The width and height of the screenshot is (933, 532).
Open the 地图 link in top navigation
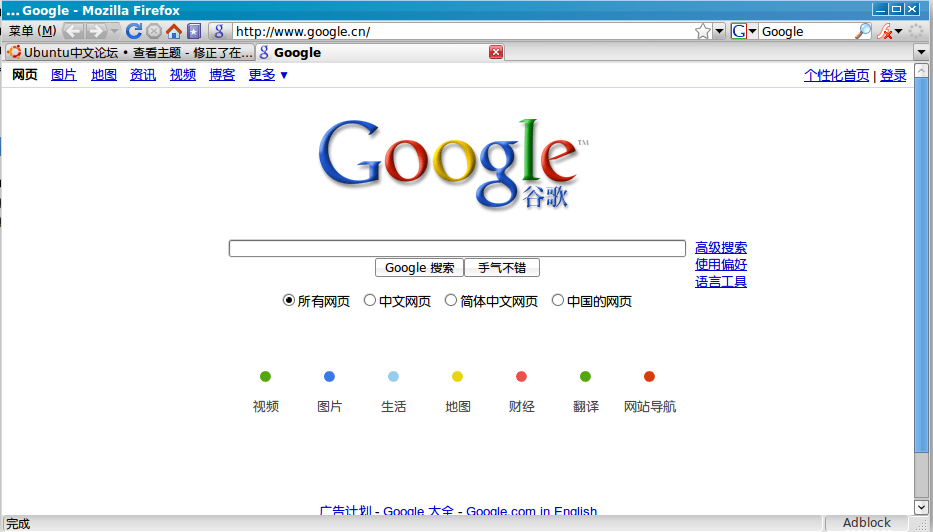pos(104,74)
